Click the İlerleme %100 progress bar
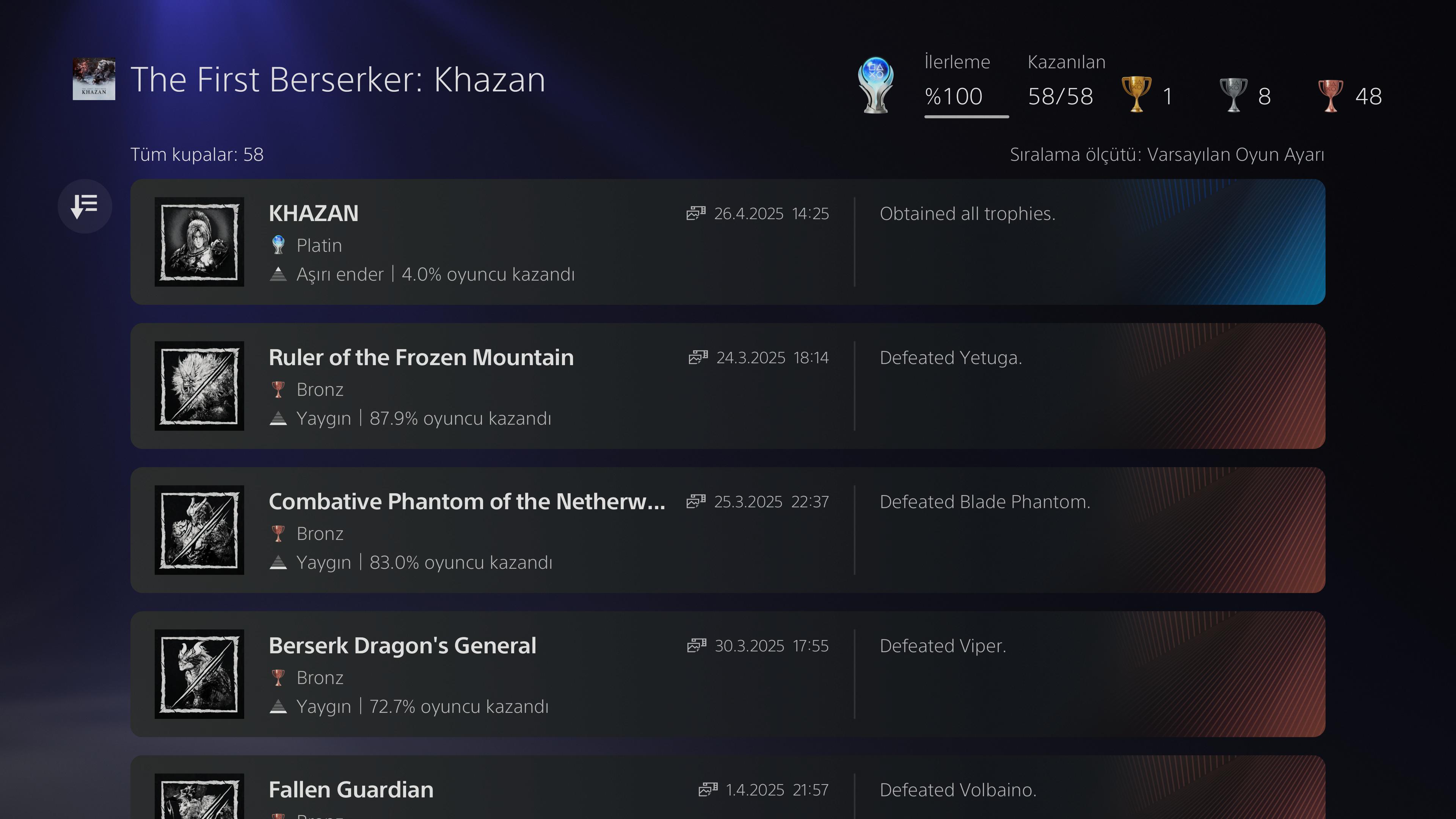 tap(966, 116)
